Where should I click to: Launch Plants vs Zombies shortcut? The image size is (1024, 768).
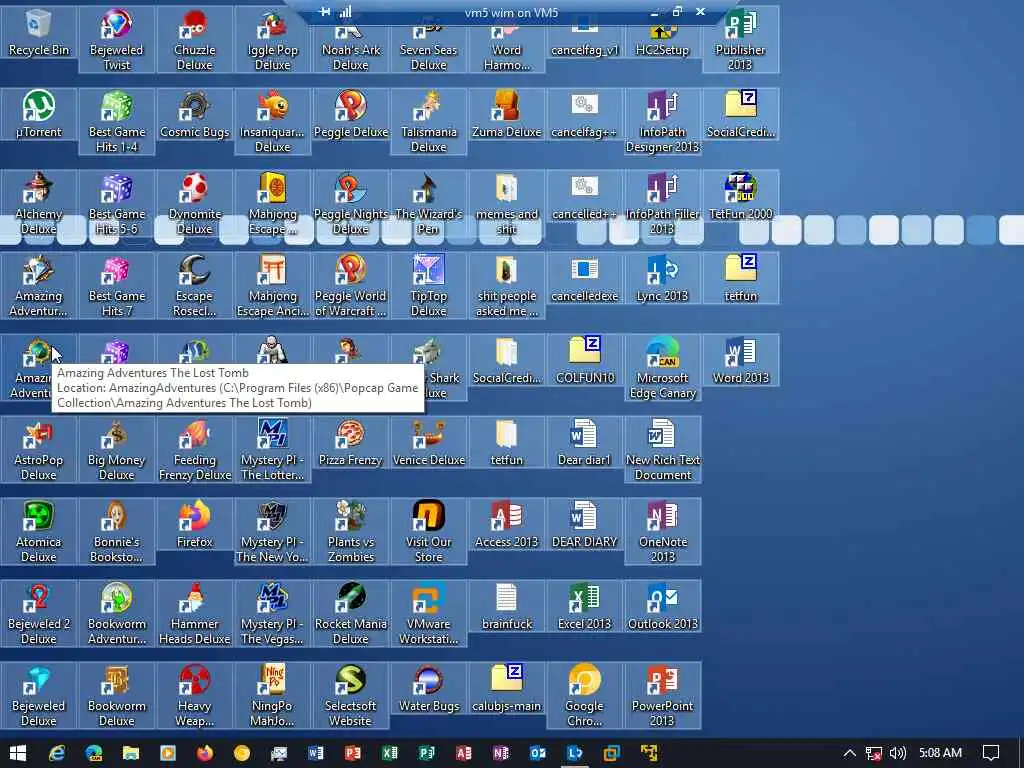pos(351,532)
